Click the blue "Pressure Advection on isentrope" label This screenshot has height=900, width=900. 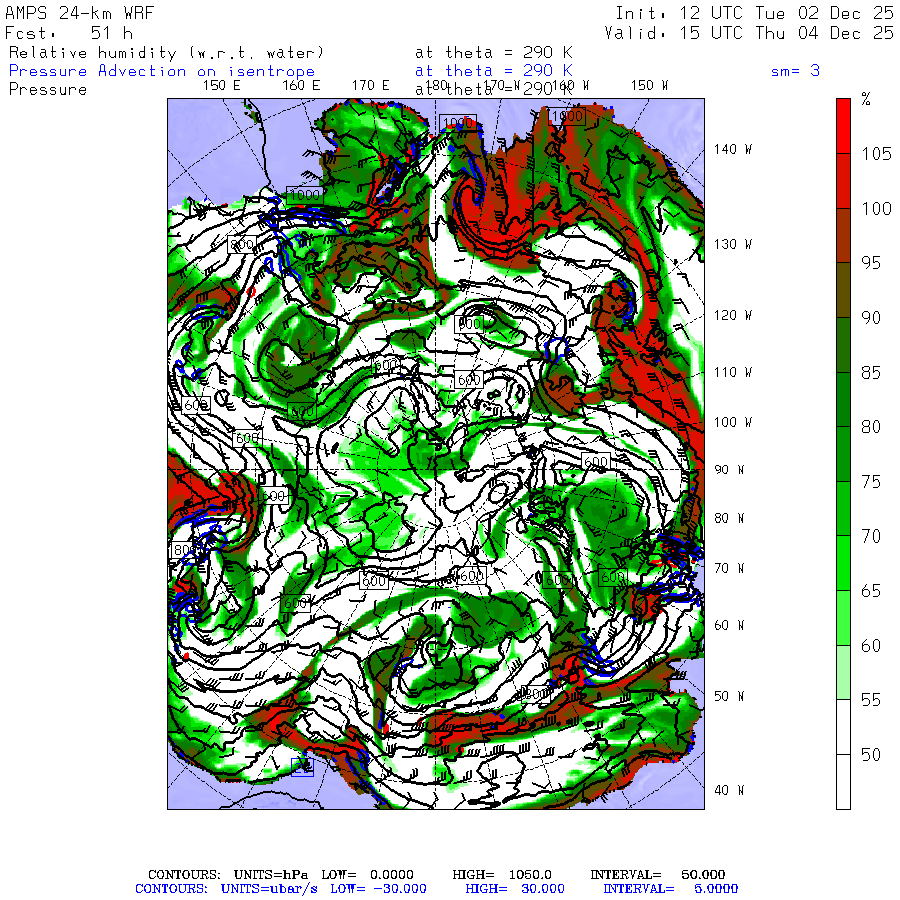coord(162,71)
